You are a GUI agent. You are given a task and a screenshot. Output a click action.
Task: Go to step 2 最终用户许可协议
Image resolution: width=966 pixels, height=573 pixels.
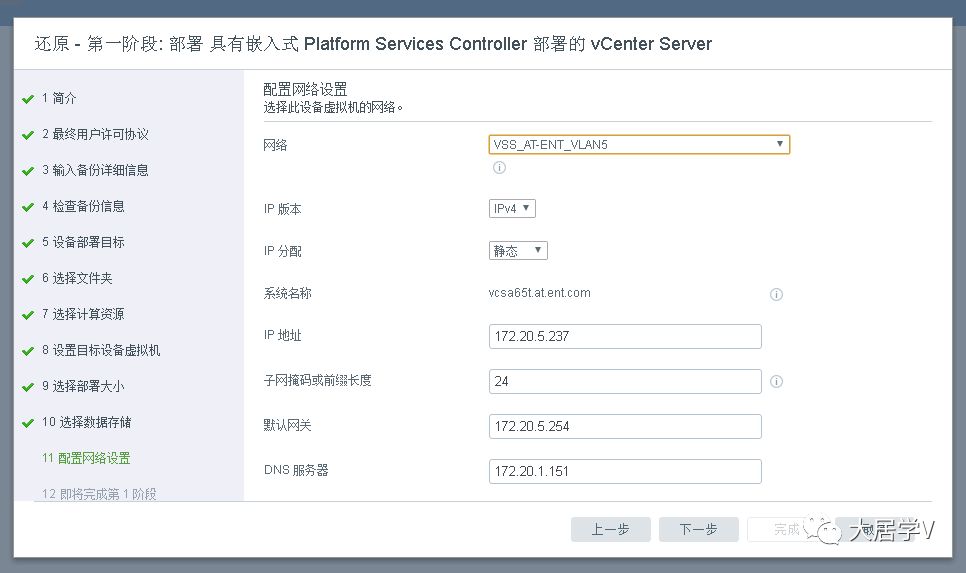tap(95, 134)
